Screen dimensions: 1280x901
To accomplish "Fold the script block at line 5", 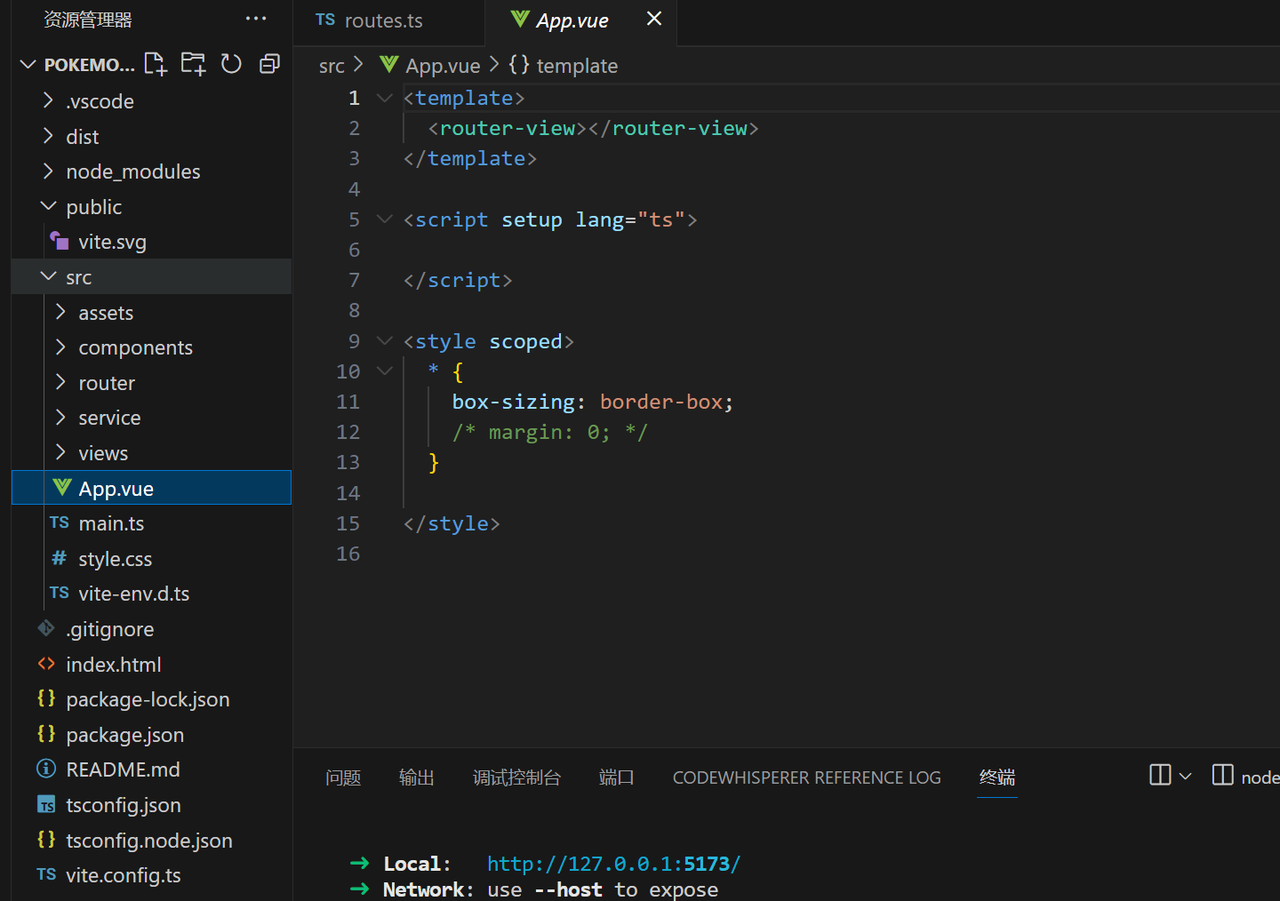I will click(384, 219).
